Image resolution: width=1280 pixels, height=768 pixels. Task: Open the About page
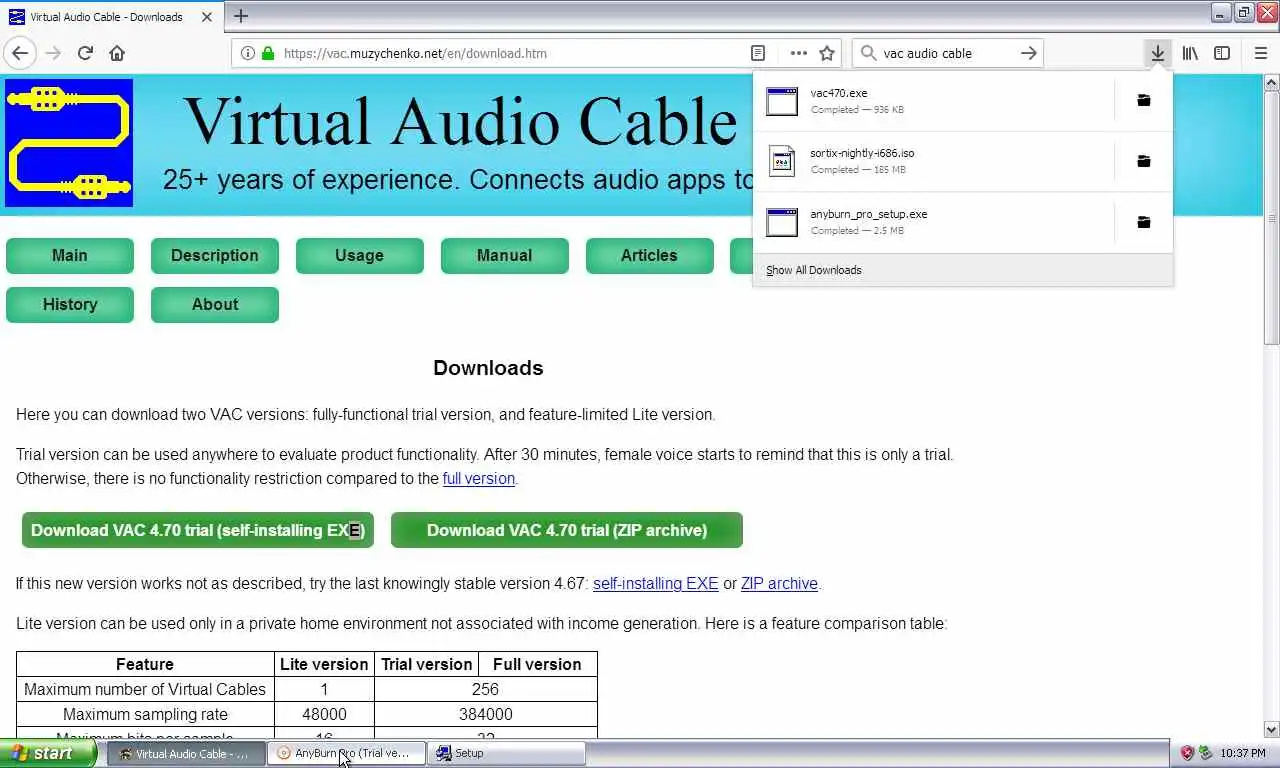coord(215,304)
